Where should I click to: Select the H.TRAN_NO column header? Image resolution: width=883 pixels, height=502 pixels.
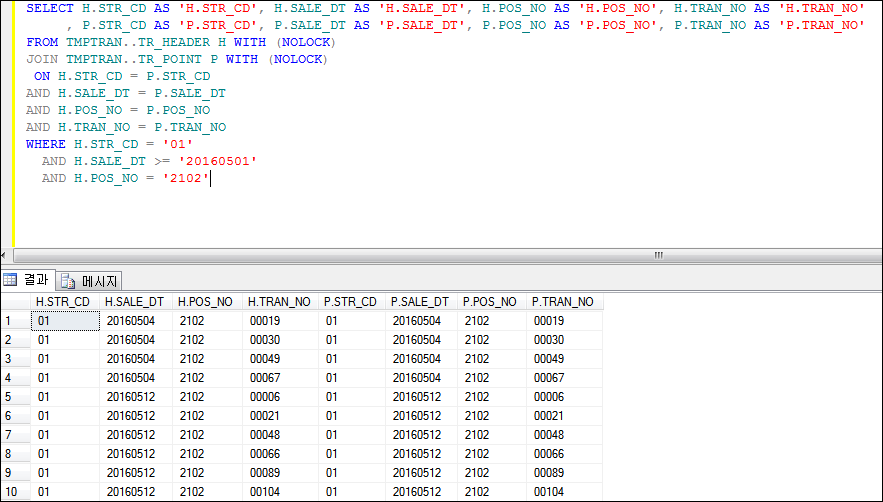coord(279,302)
